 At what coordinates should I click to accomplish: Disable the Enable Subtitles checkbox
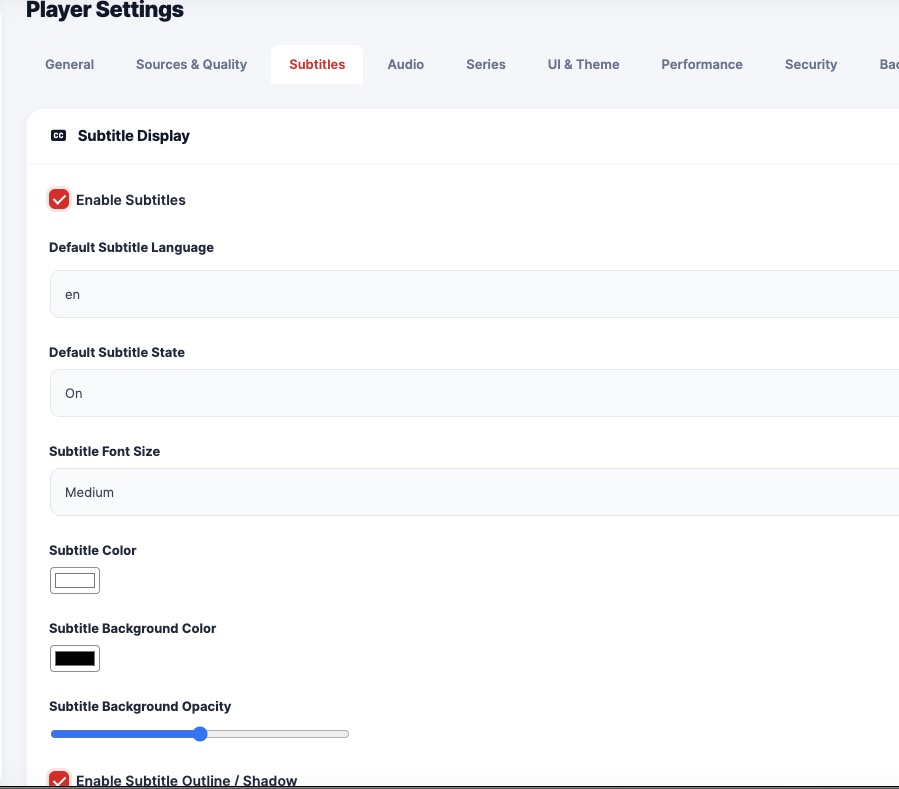(59, 200)
